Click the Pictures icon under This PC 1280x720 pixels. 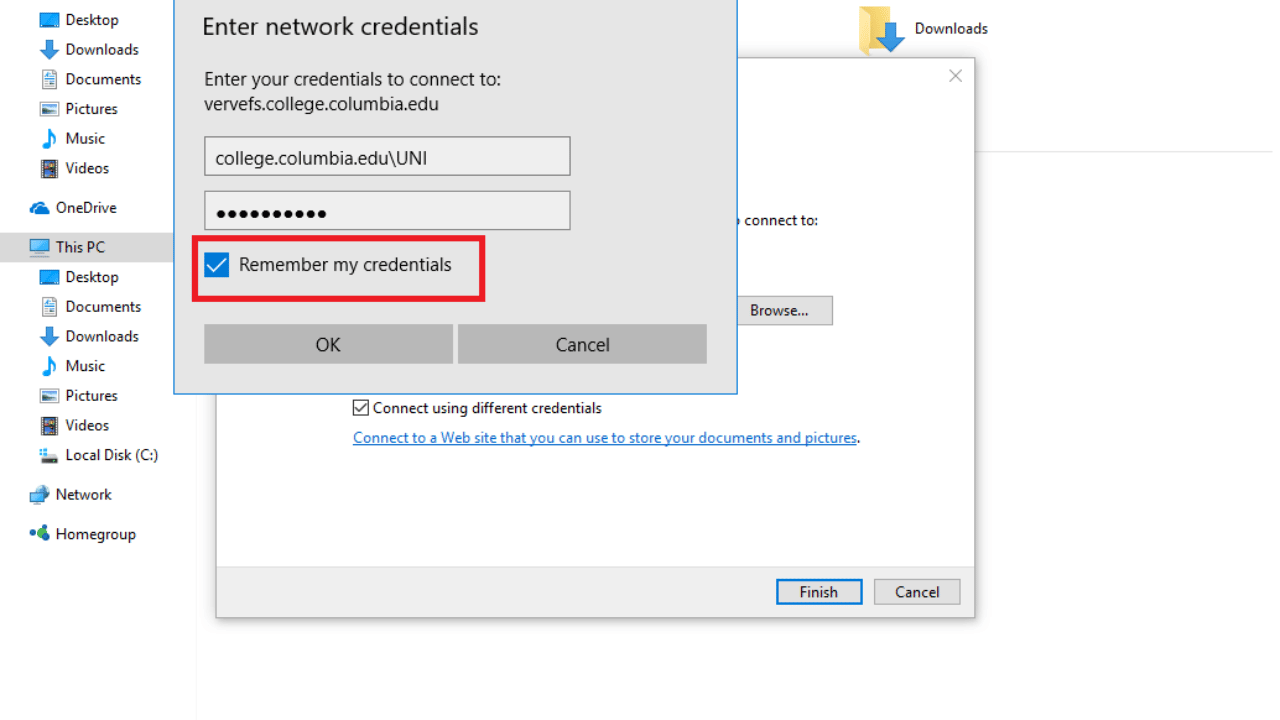[49, 396]
